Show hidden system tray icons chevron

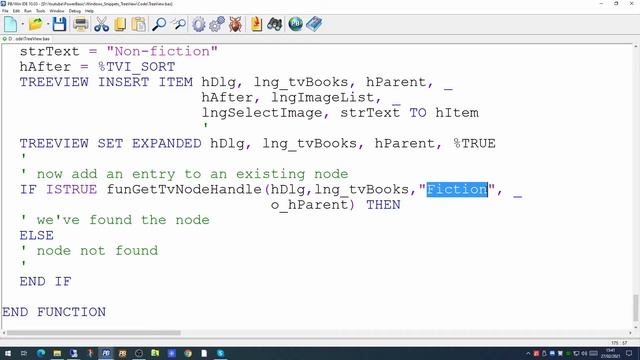(529, 353)
